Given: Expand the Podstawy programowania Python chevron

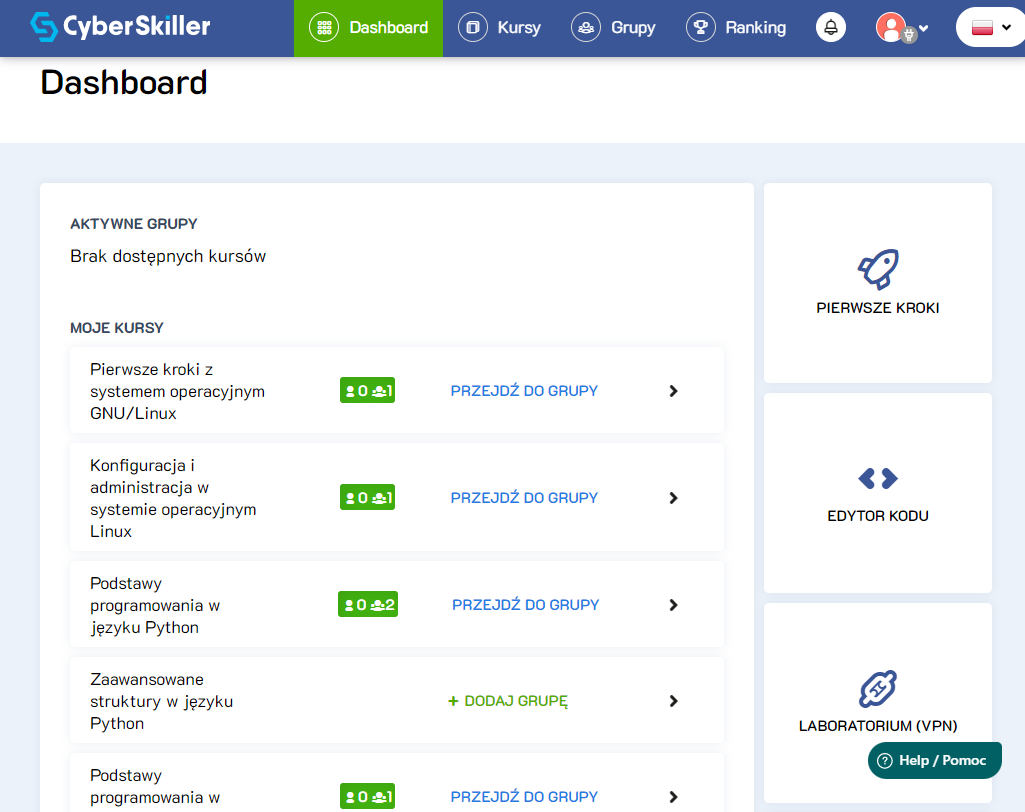Looking at the screenshot, I should point(673,605).
